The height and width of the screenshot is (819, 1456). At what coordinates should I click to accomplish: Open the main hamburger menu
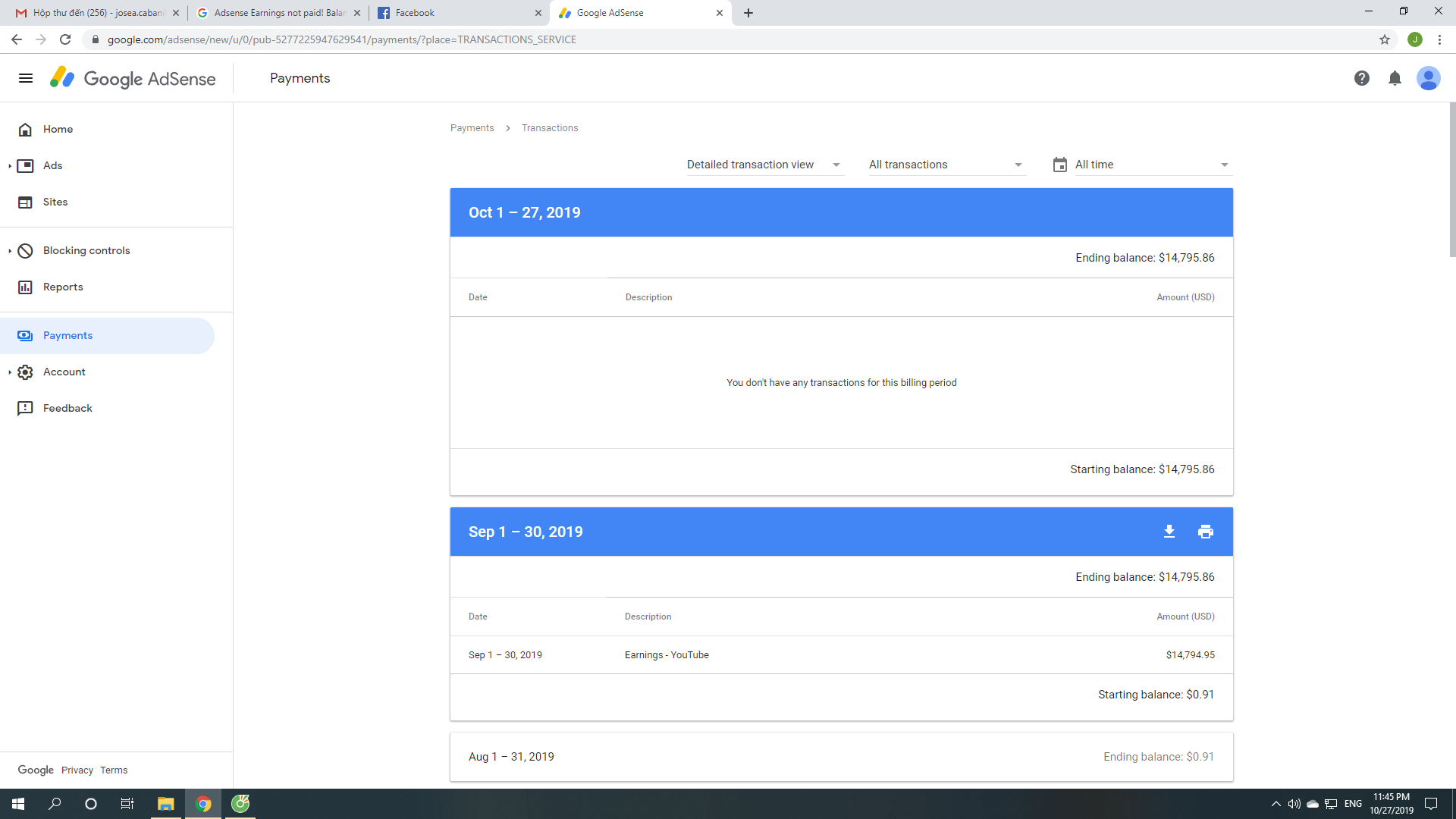click(26, 78)
